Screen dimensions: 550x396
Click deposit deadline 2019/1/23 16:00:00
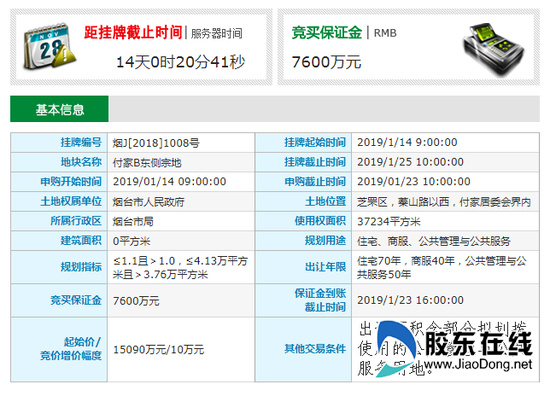pos(410,300)
